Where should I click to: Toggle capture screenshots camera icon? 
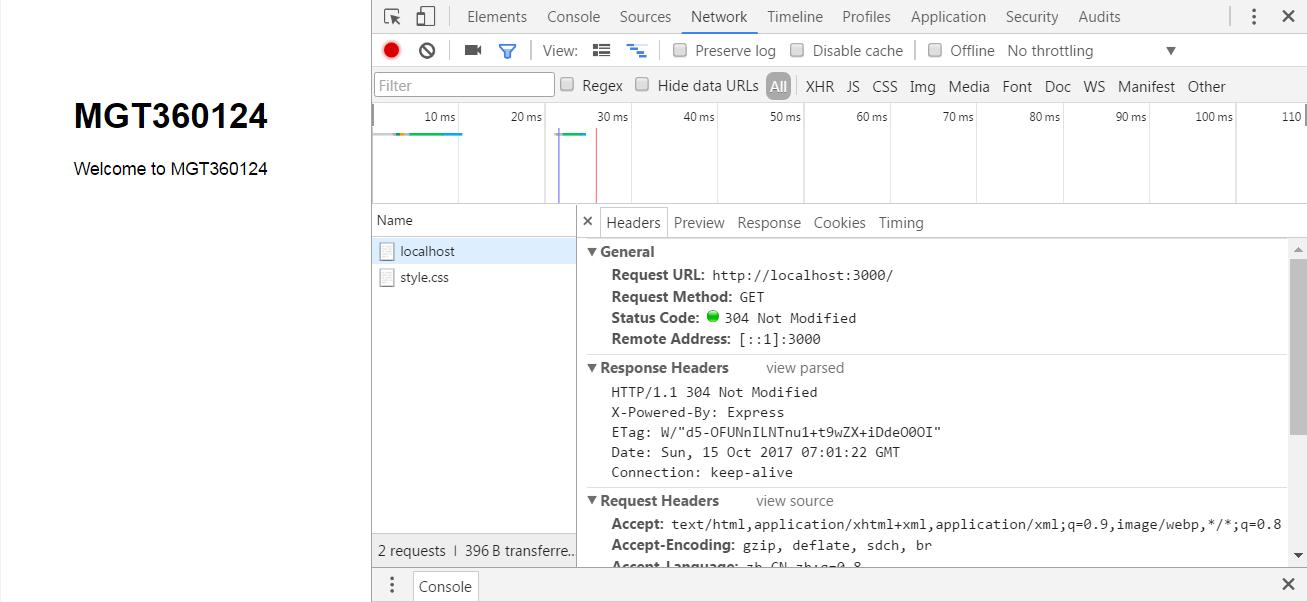(473, 50)
